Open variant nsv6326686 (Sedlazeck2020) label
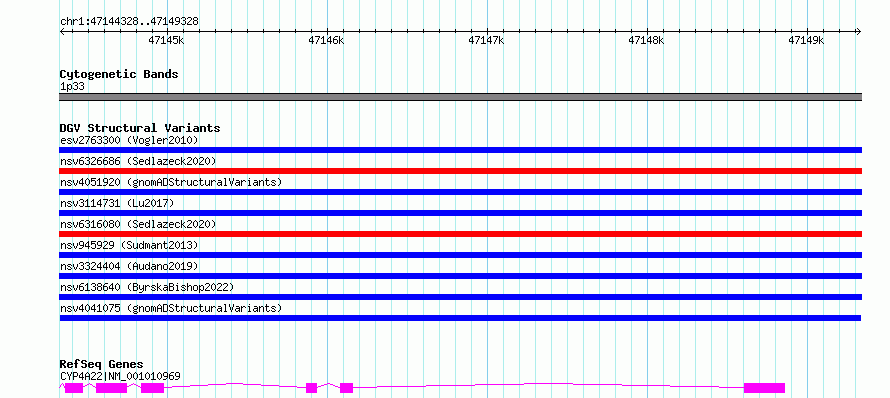 [138, 161]
